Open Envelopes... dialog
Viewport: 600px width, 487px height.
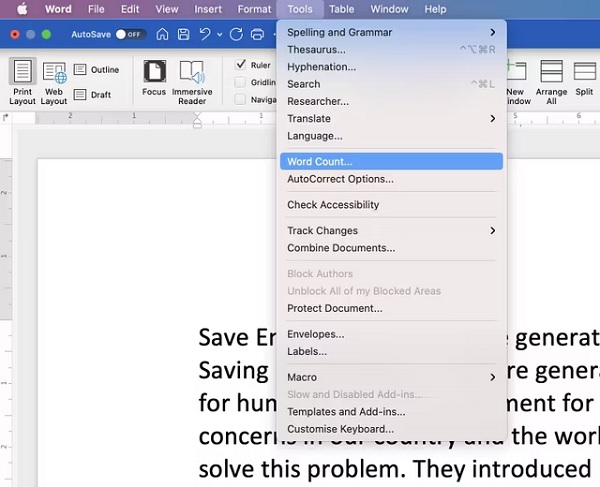[391, 334]
